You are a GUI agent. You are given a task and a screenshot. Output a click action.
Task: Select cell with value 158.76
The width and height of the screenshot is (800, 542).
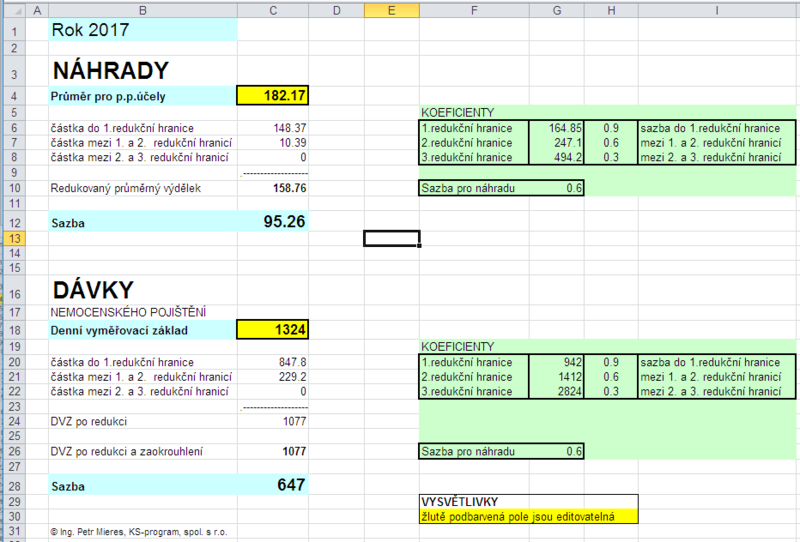click(273, 188)
